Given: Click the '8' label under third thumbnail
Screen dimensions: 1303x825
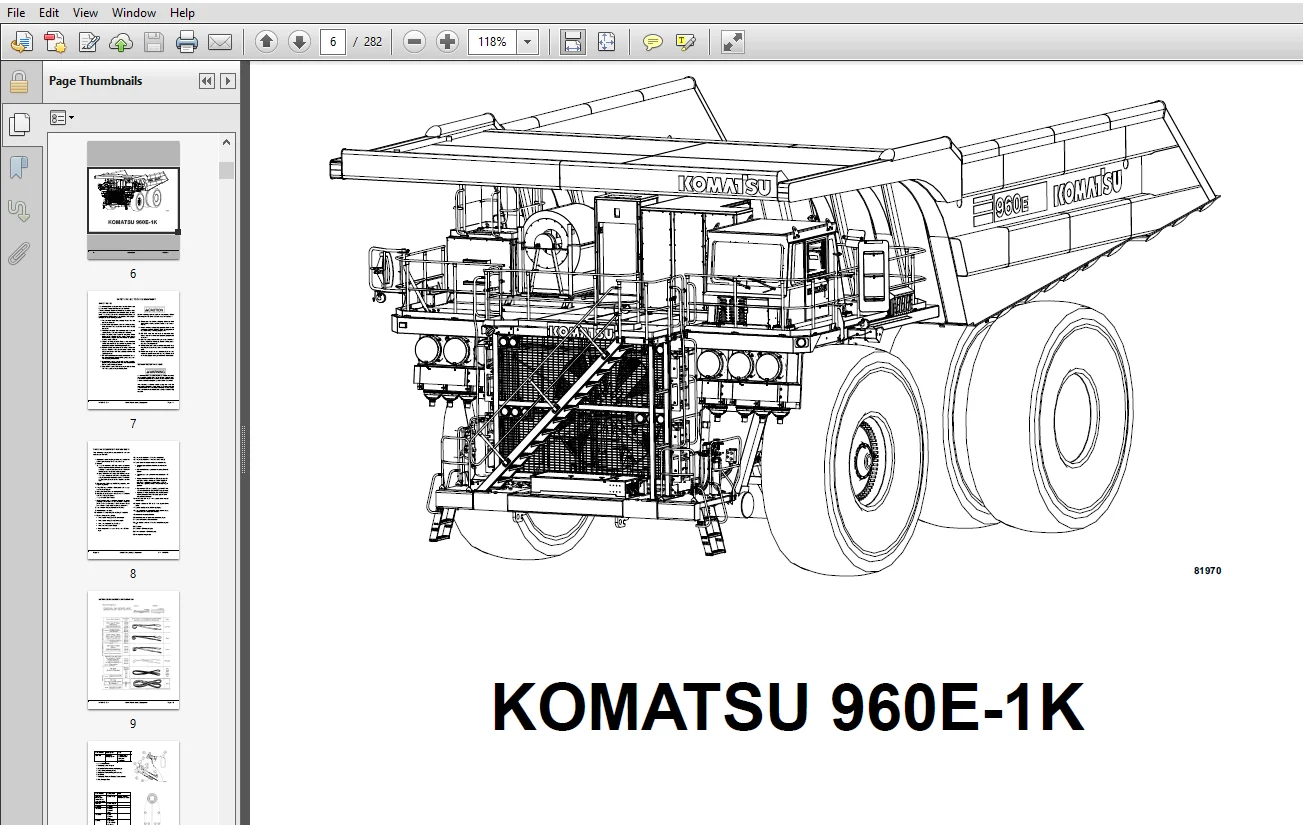Looking at the screenshot, I should pos(133,574).
